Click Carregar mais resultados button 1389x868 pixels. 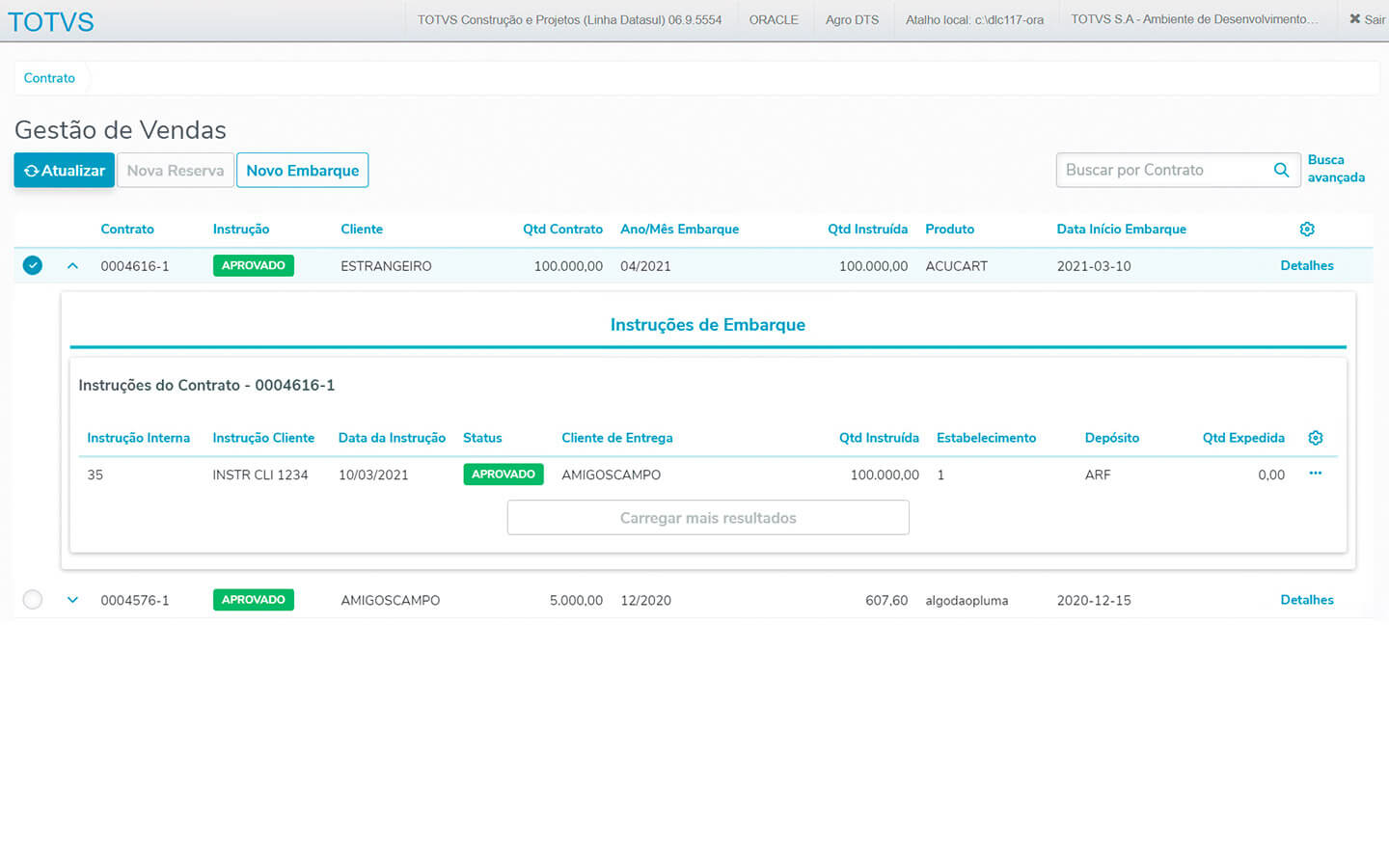[708, 518]
